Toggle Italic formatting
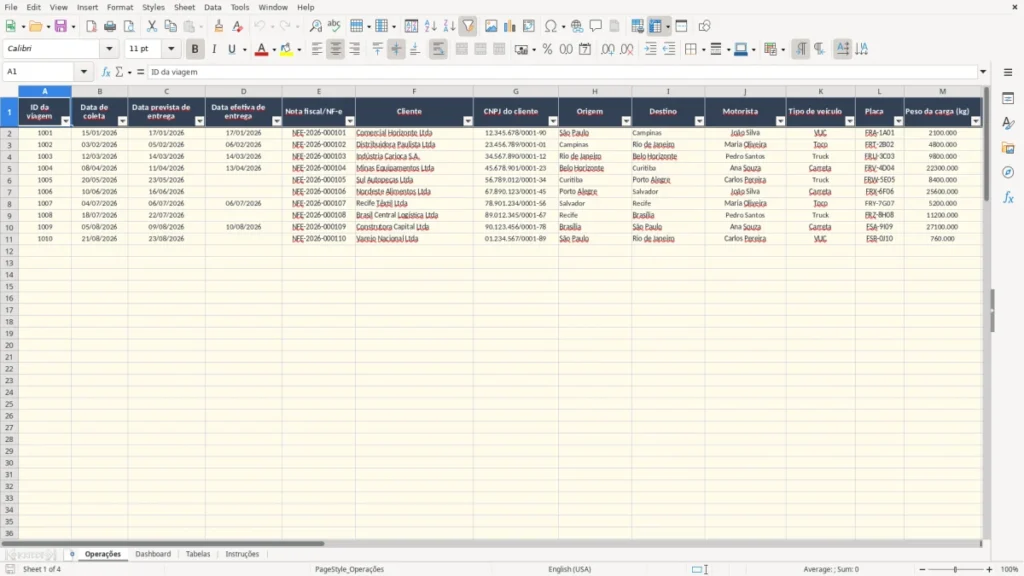Image resolution: width=1024 pixels, height=576 pixels. click(214, 49)
